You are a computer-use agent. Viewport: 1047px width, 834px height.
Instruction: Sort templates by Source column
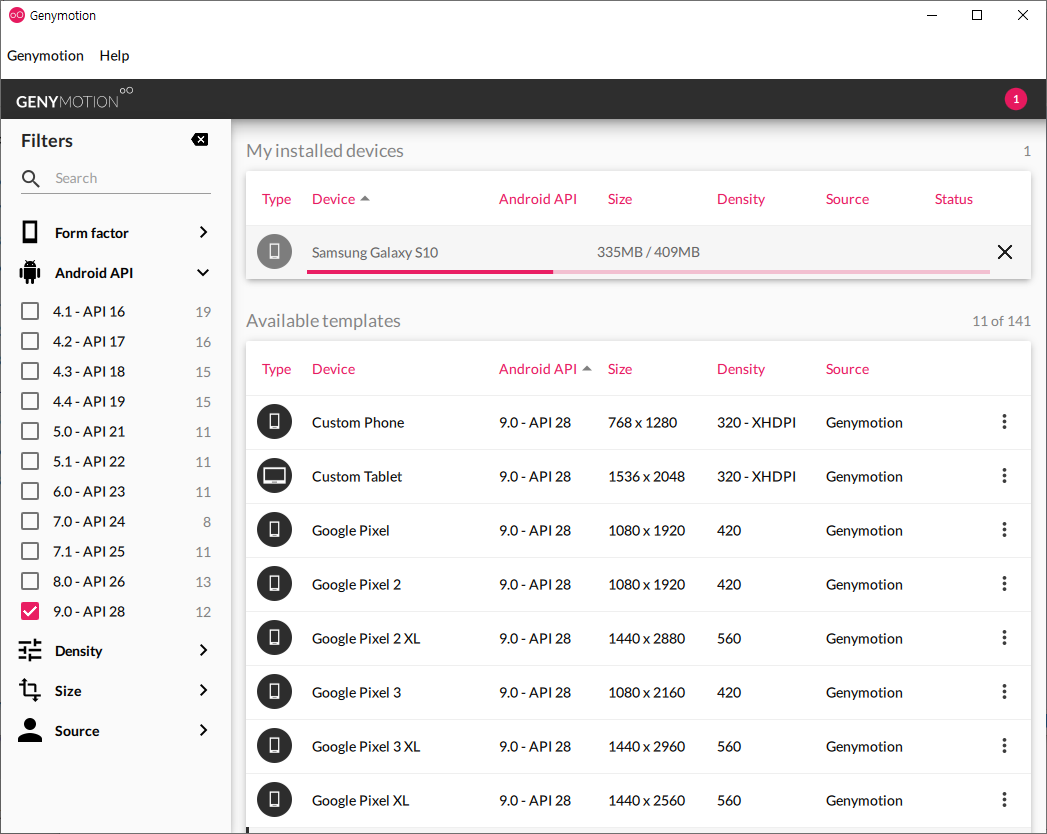[x=847, y=369]
